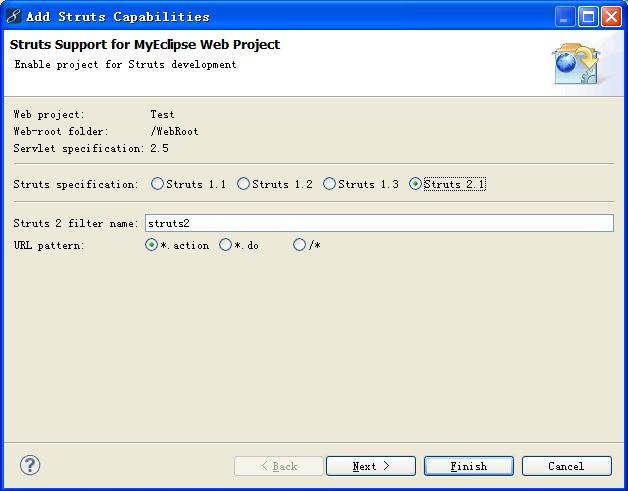This screenshot has width=628, height=491.
Task: Click the Next button
Action: 371,466
